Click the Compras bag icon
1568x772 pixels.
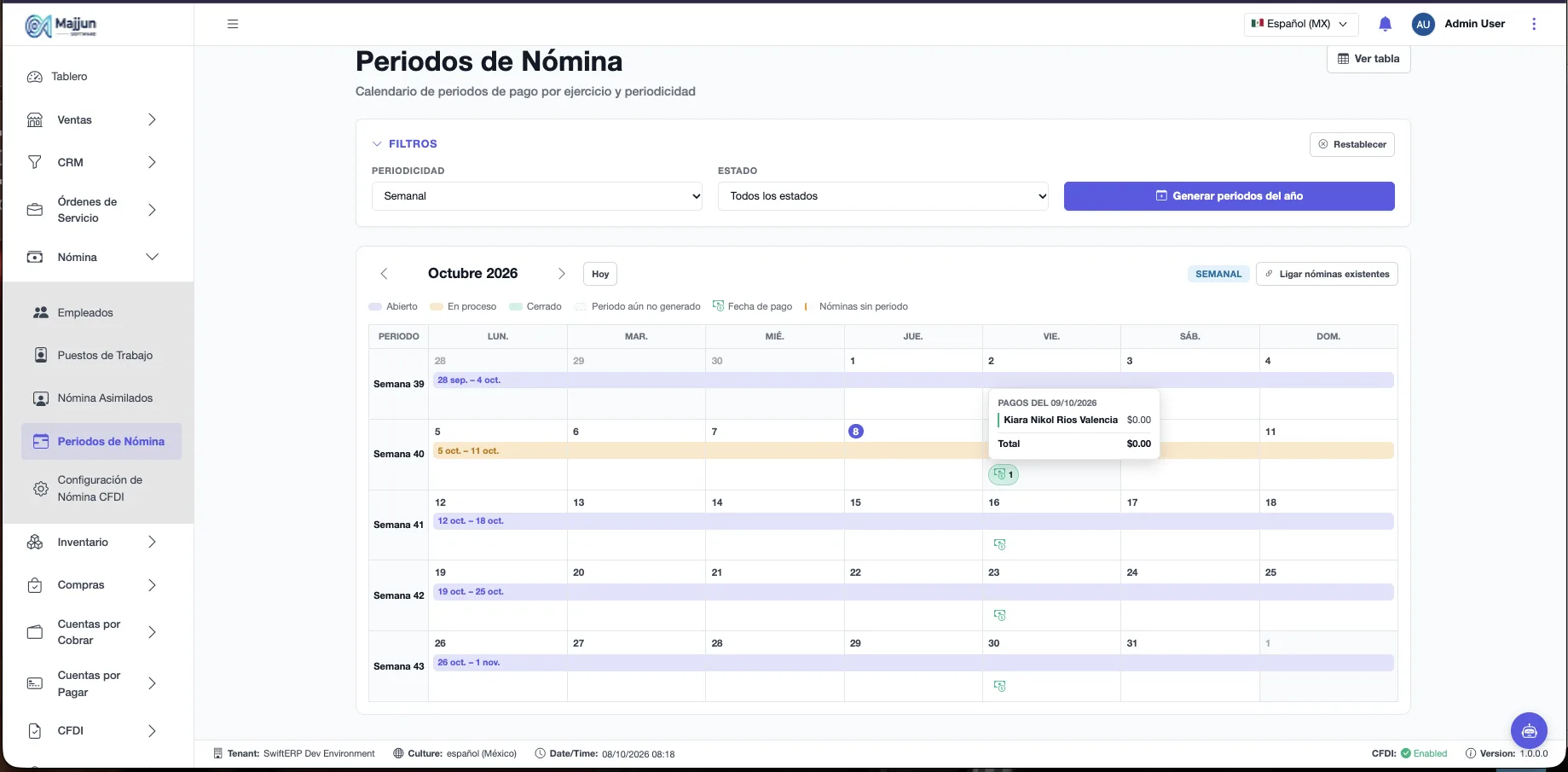pyautogui.click(x=35, y=585)
